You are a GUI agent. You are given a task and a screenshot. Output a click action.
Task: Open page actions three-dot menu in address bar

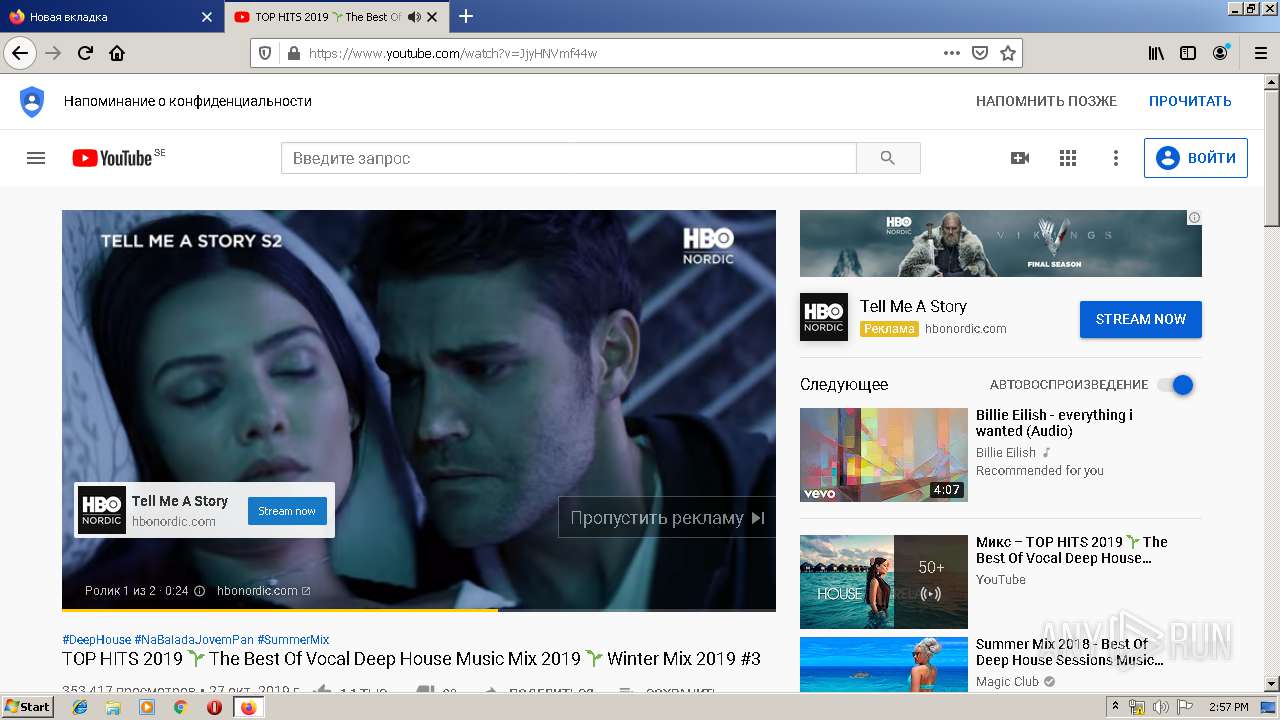[952, 53]
